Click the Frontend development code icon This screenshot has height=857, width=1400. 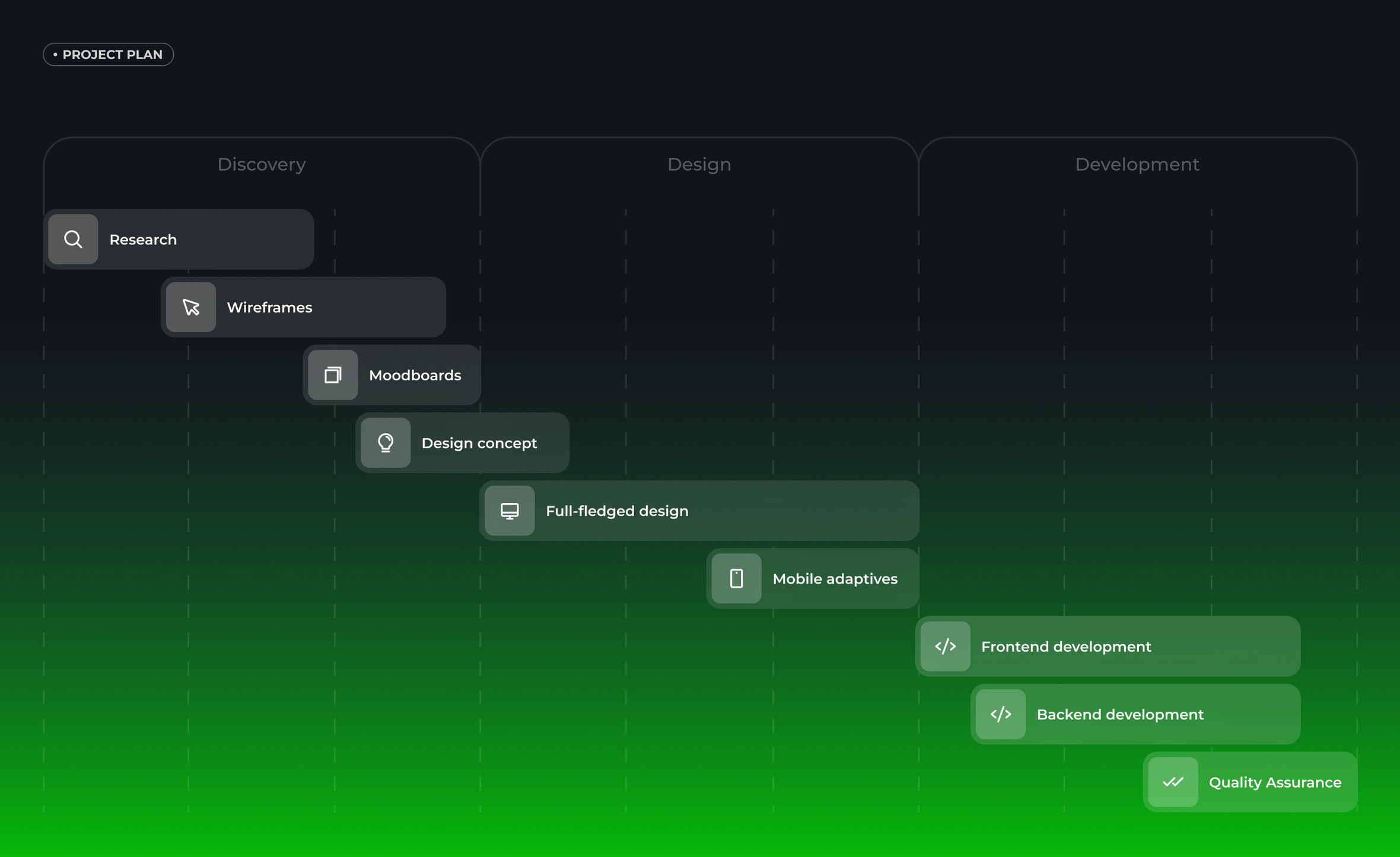[x=946, y=646]
